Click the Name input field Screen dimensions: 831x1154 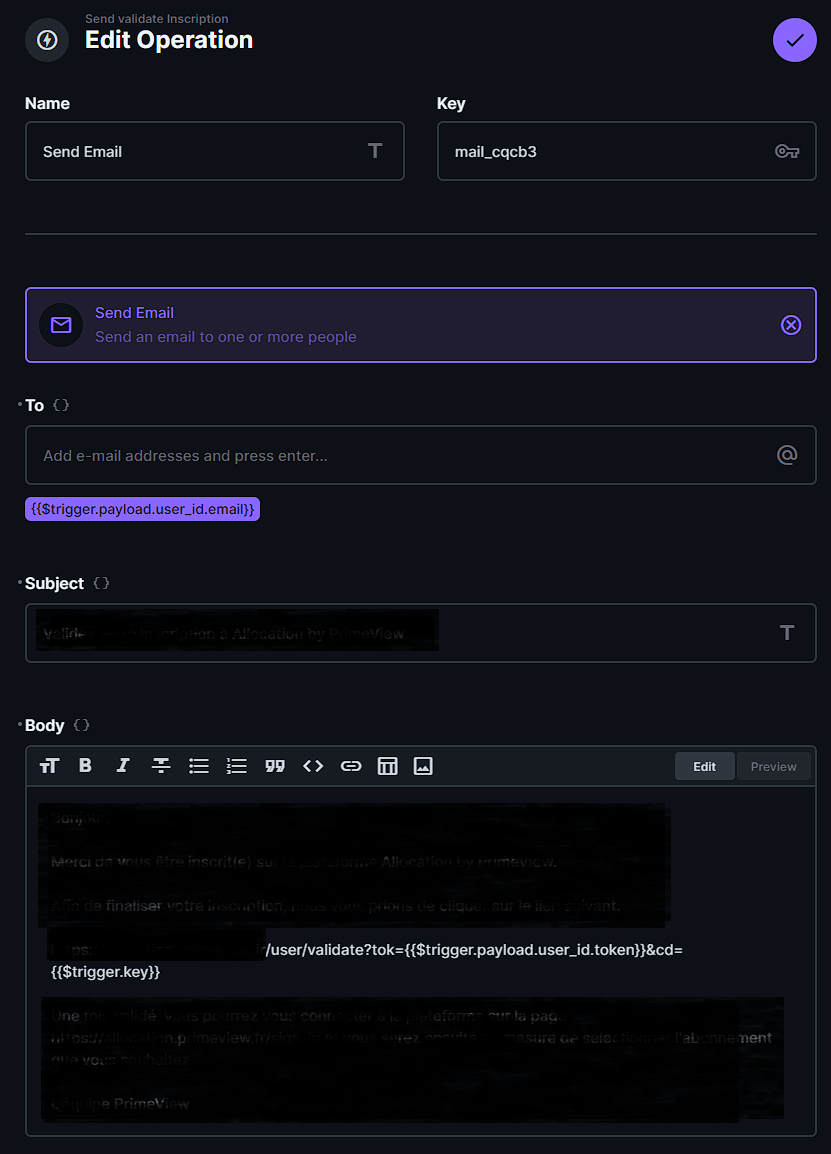pos(200,152)
